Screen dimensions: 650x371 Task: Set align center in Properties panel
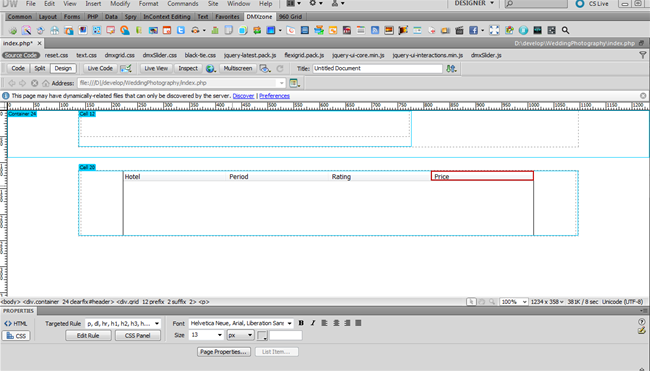pyautogui.click(x=336, y=323)
